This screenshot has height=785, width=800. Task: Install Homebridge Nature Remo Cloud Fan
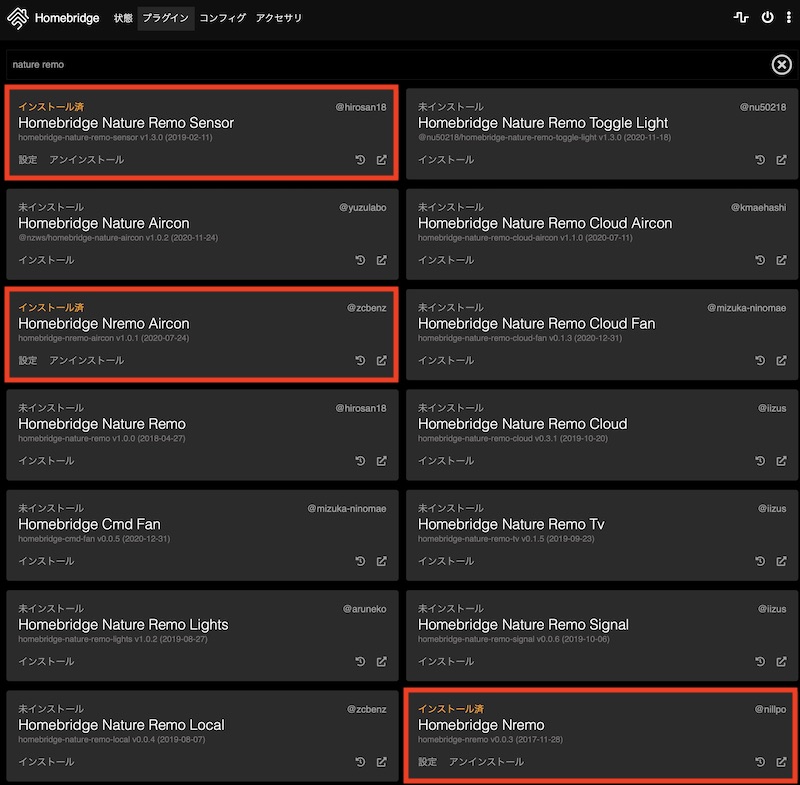click(x=446, y=361)
